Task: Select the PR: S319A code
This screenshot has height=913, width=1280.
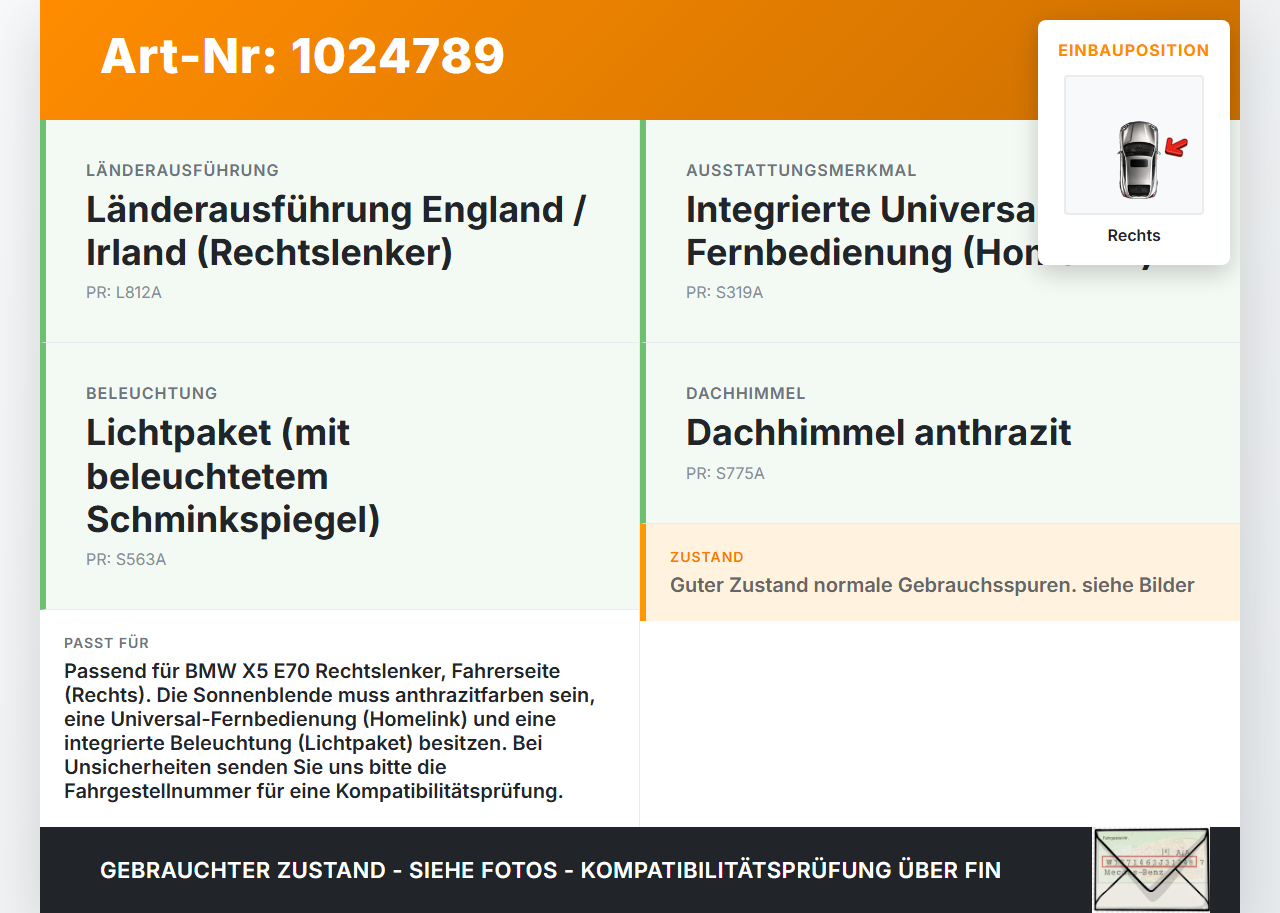Action: (724, 292)
